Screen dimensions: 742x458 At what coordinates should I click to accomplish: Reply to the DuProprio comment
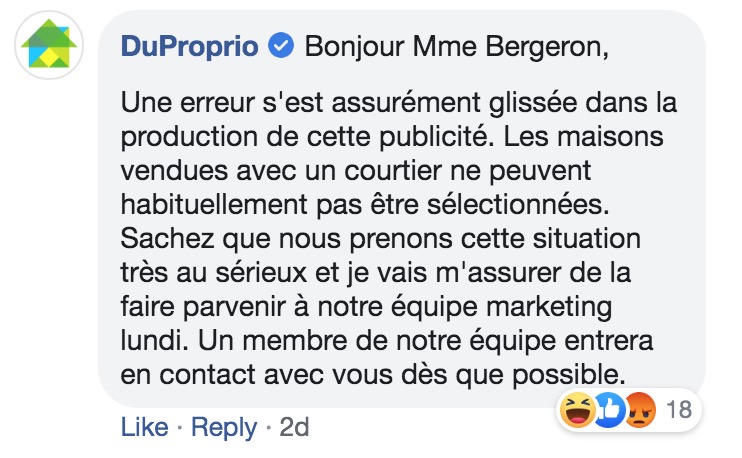[x=224, y=428]
